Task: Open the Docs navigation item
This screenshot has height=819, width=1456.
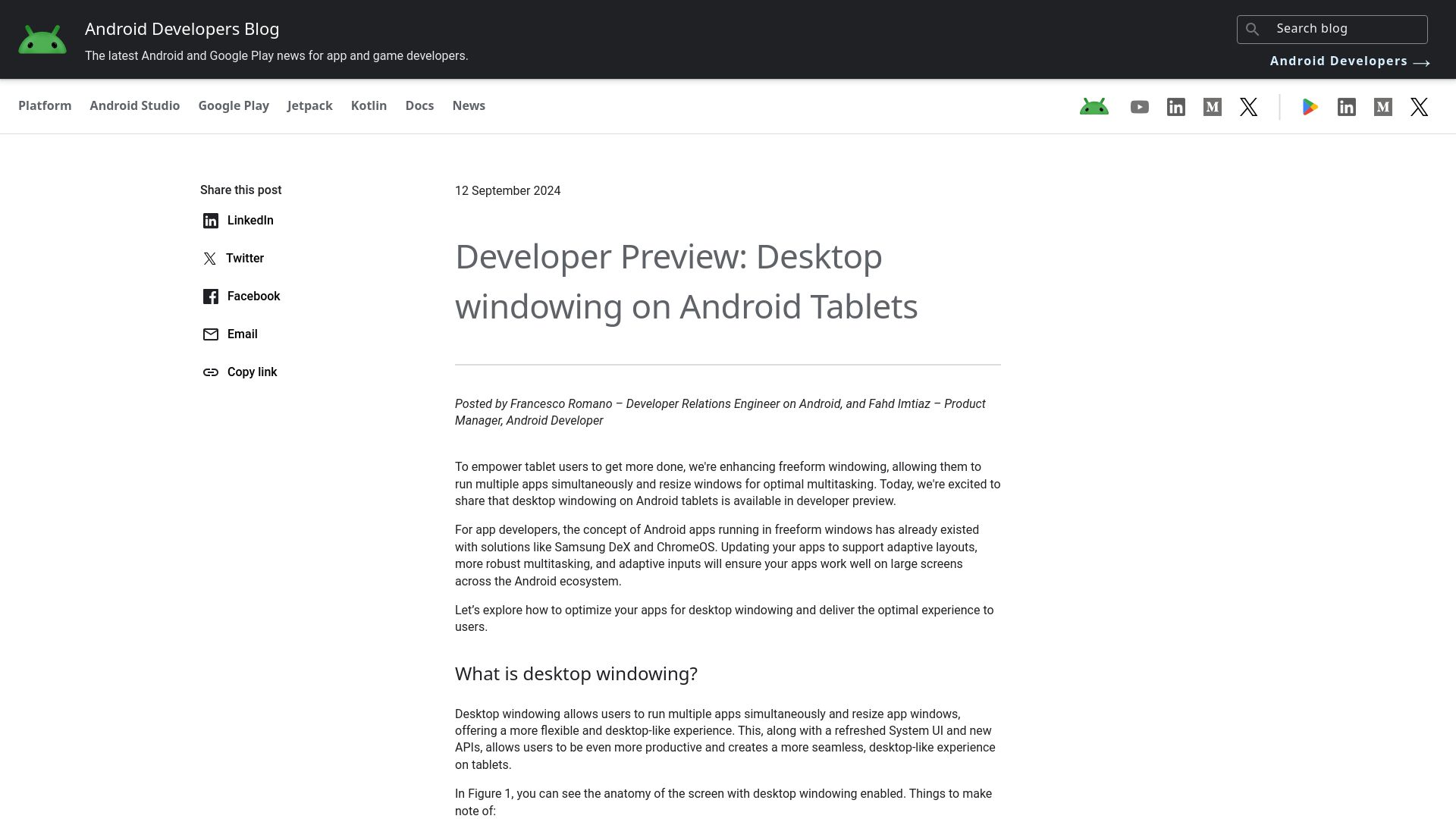Action: click(x=419, y=105)
